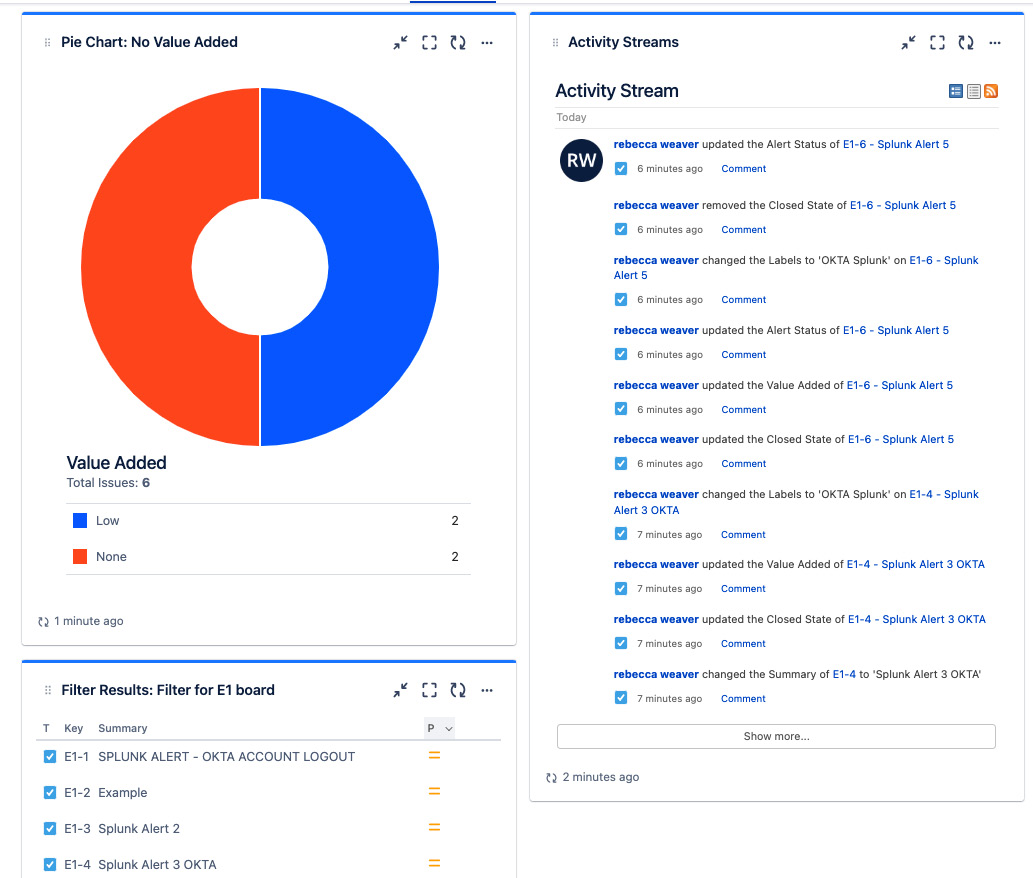Minimize the Filter Results gadget
This screenshot has height=878, width=1033.
(x=401, y=690)
